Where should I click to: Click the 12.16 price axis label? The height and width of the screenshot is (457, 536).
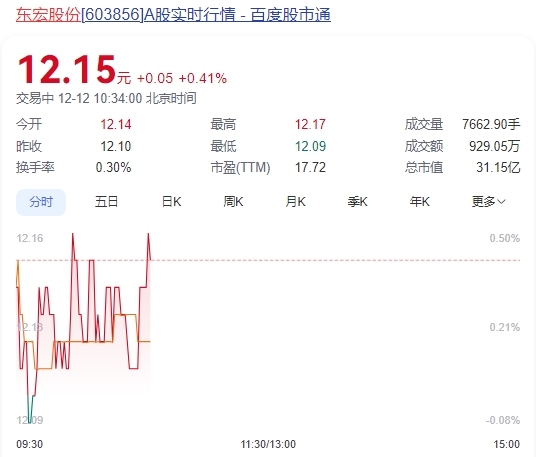(30, 238)
